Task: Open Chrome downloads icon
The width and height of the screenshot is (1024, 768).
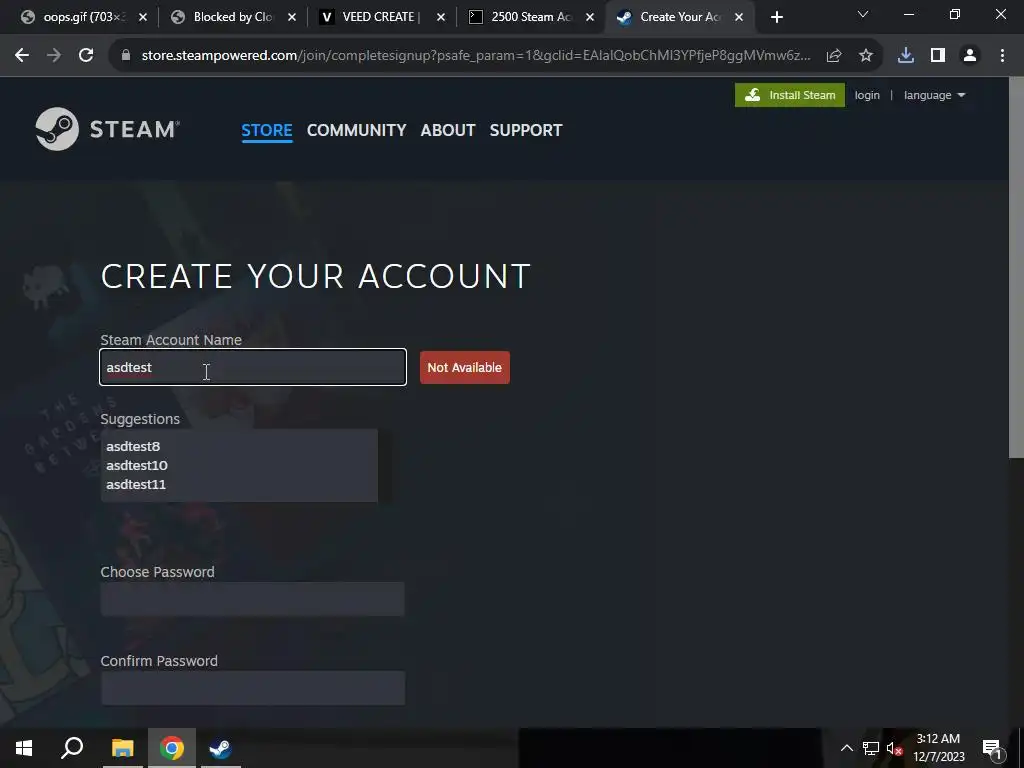Action: [905, 56]
